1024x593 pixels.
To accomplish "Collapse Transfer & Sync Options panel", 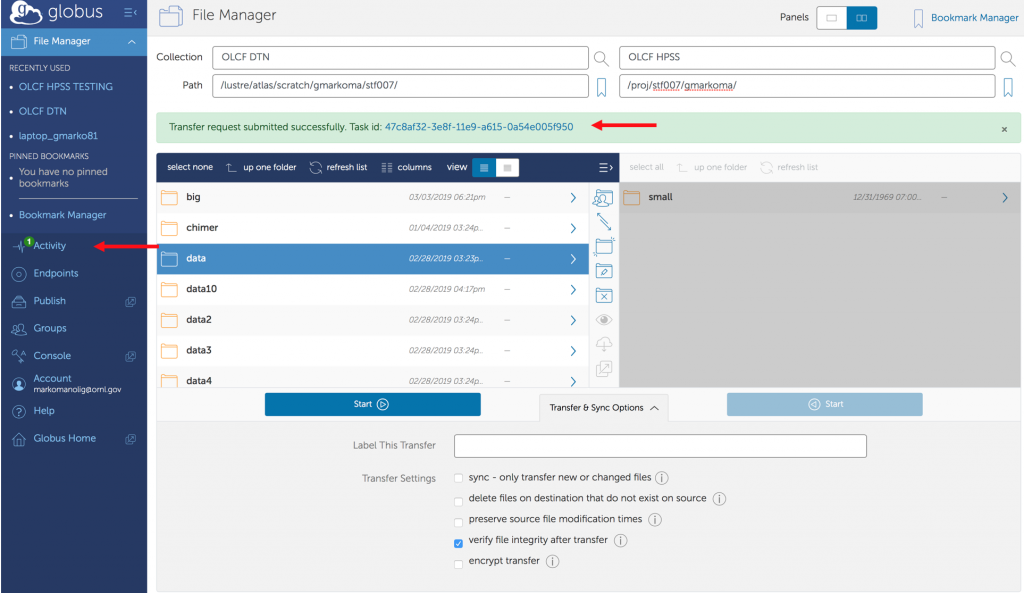I will [603, 408].
